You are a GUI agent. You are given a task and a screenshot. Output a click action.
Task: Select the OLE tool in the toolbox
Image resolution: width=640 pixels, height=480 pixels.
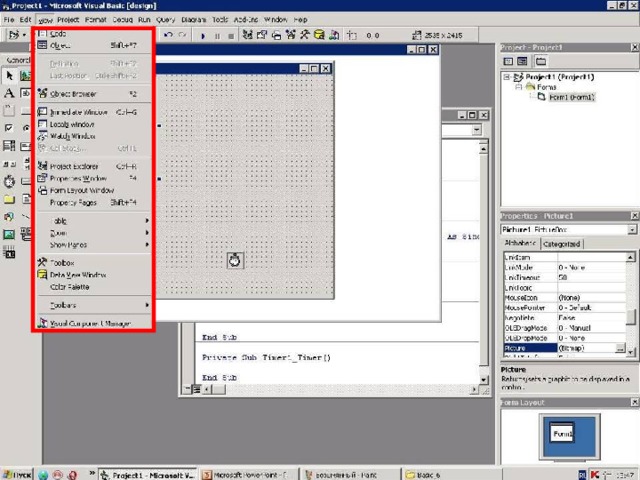(x=9, y=252)
